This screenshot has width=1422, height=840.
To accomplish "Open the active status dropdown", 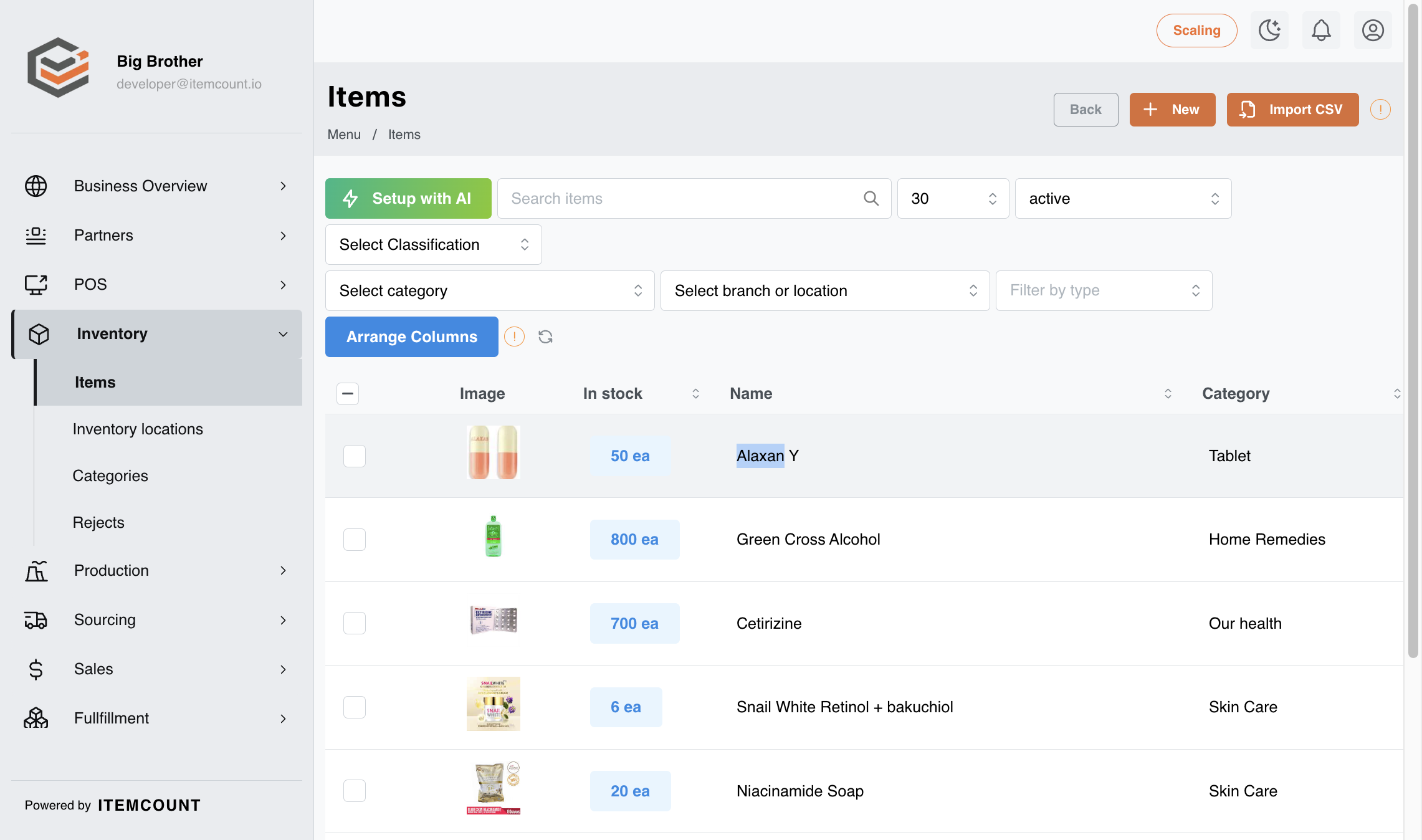I will (1124, 198).
